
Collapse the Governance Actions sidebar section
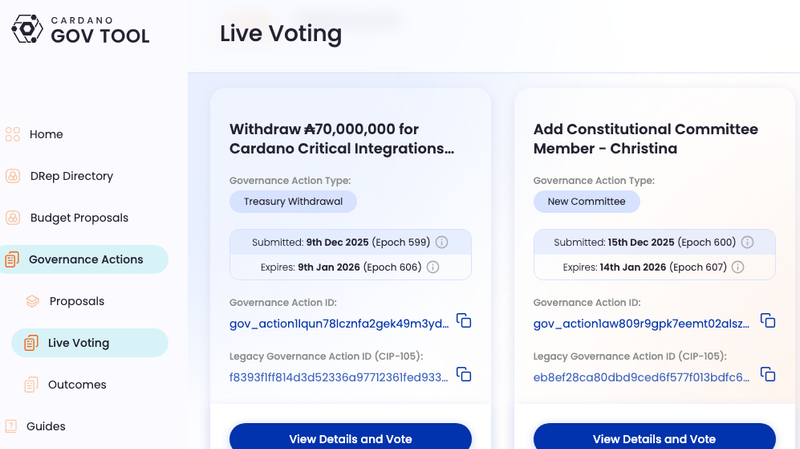[x=85, y=260]
